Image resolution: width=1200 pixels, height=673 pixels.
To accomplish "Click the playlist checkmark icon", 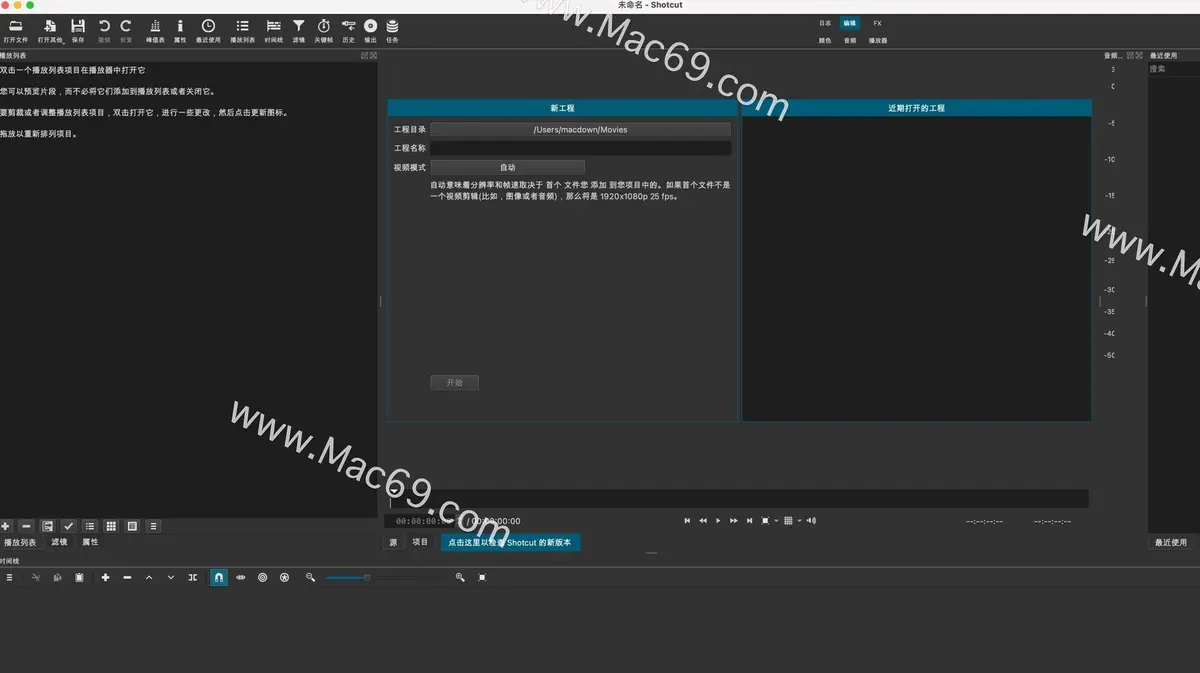I will (x=68, y=526).
